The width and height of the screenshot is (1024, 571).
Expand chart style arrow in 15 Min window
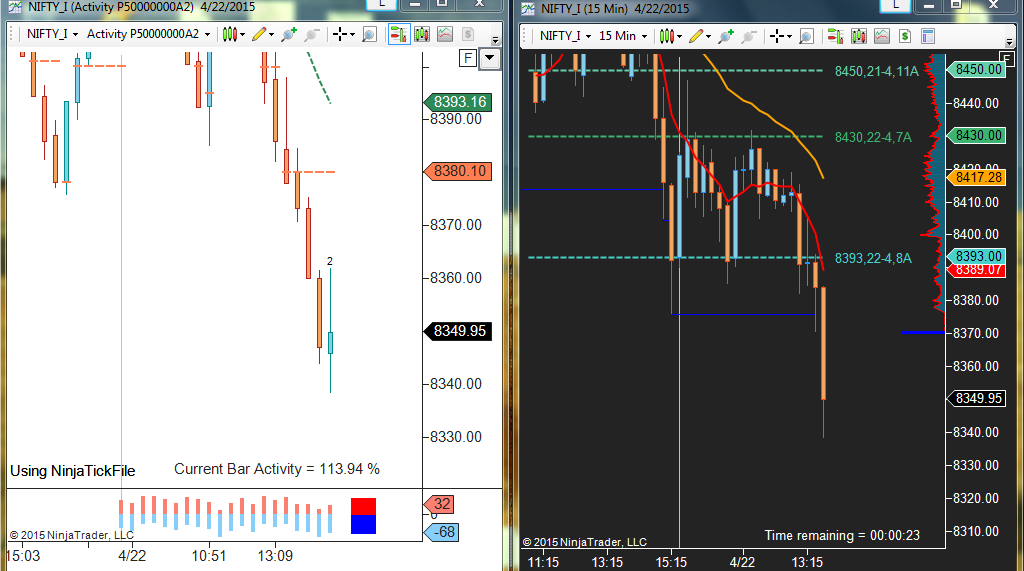(679, 37)
